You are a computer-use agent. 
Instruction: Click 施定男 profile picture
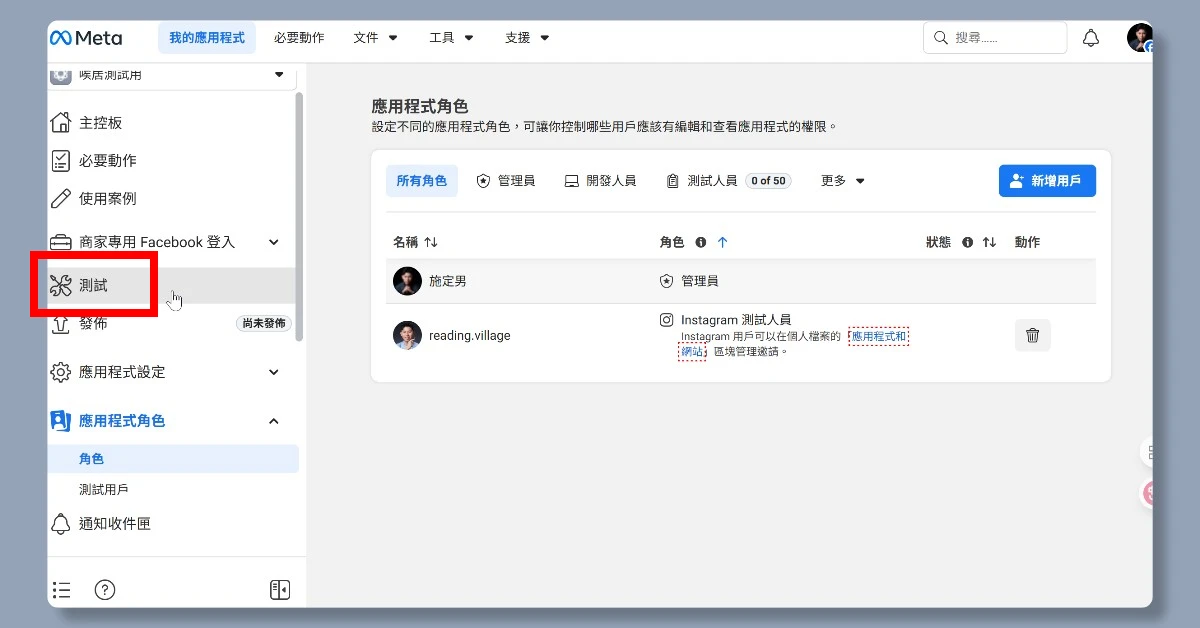[407, 281]
